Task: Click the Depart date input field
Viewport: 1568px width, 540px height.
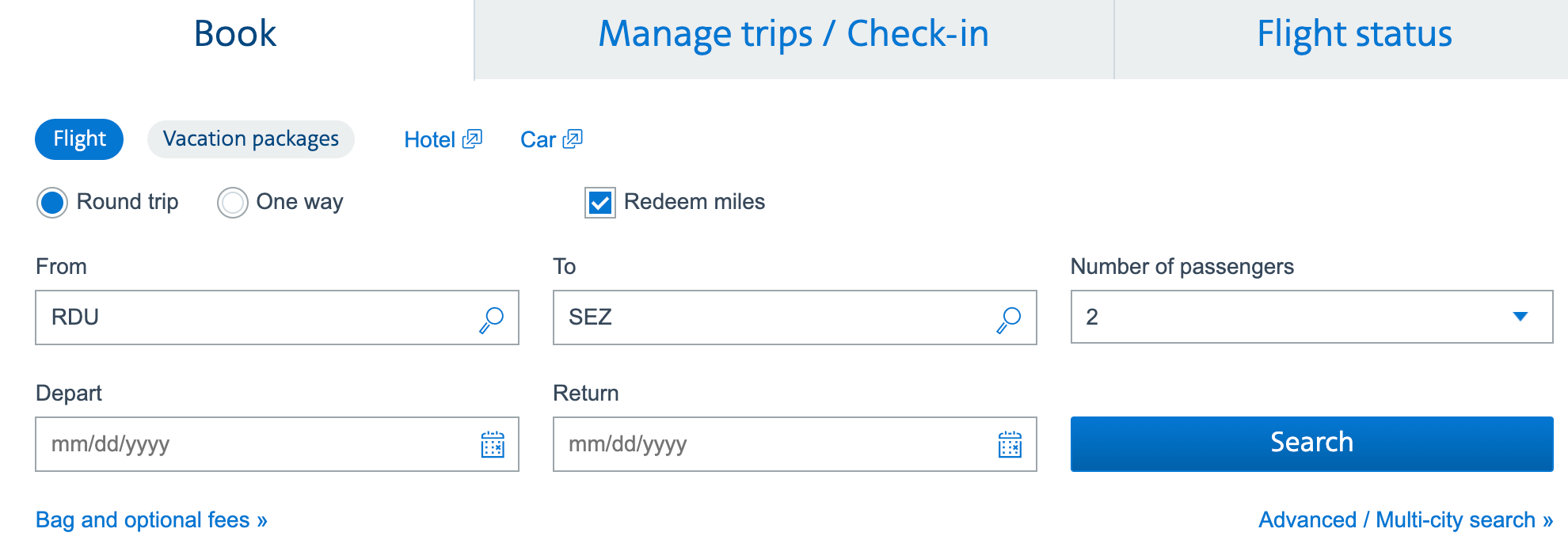Action: click(x=238, y=445)
